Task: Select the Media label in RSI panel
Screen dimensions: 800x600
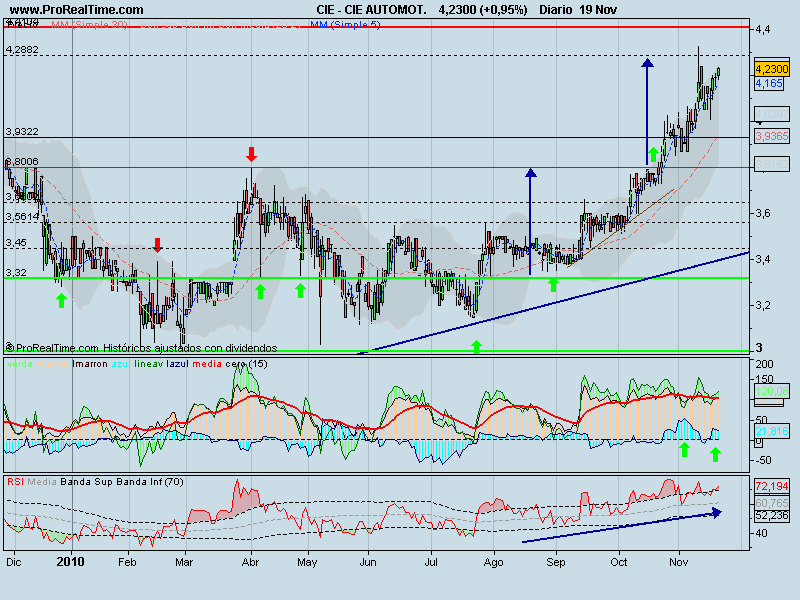Action: point(42,482)
